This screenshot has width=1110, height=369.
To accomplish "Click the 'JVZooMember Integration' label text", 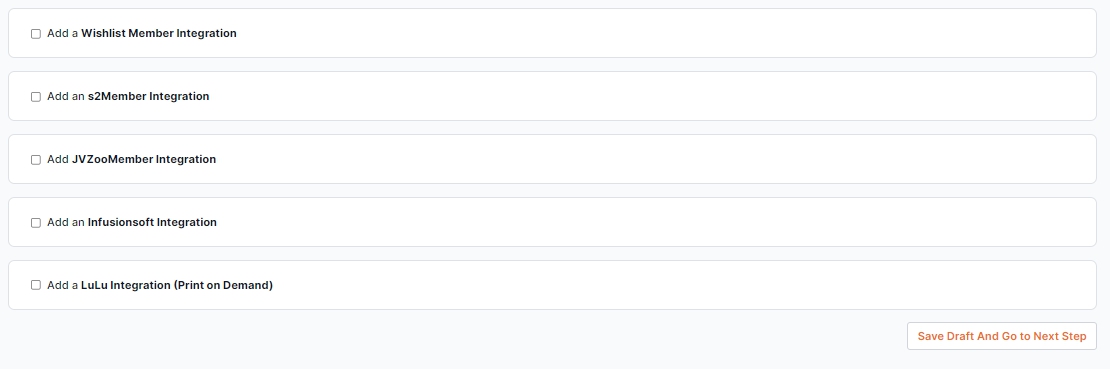I will coord(144,159).
